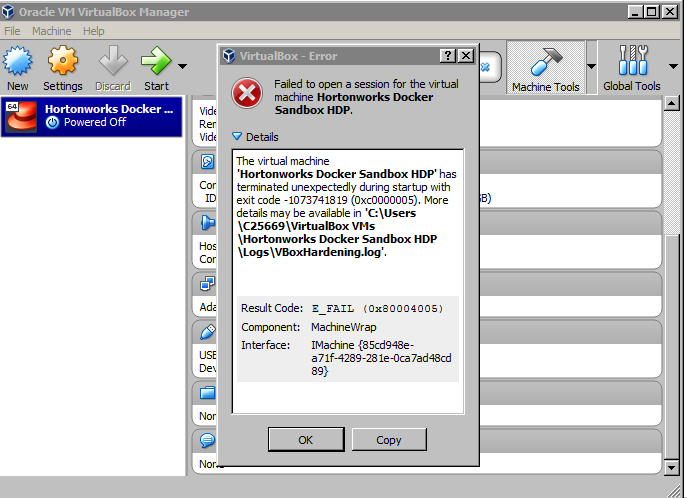Click the details pane scroll down arrow
Image resolution: width=687 pixels, height=498 pixels.
[x=672, y=467]
